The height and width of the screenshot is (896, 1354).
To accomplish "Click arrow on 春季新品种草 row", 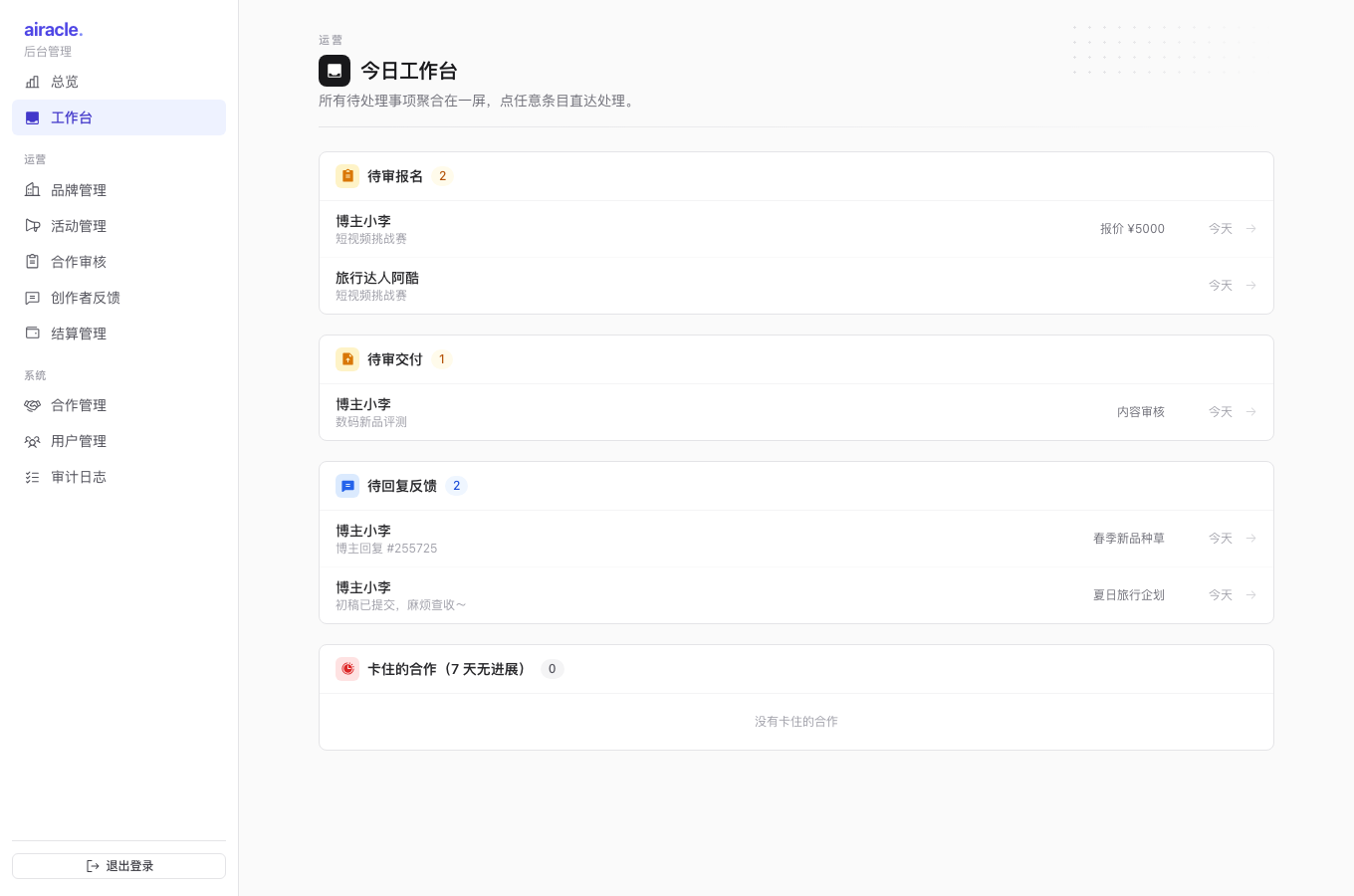I will pos(1251,539).
